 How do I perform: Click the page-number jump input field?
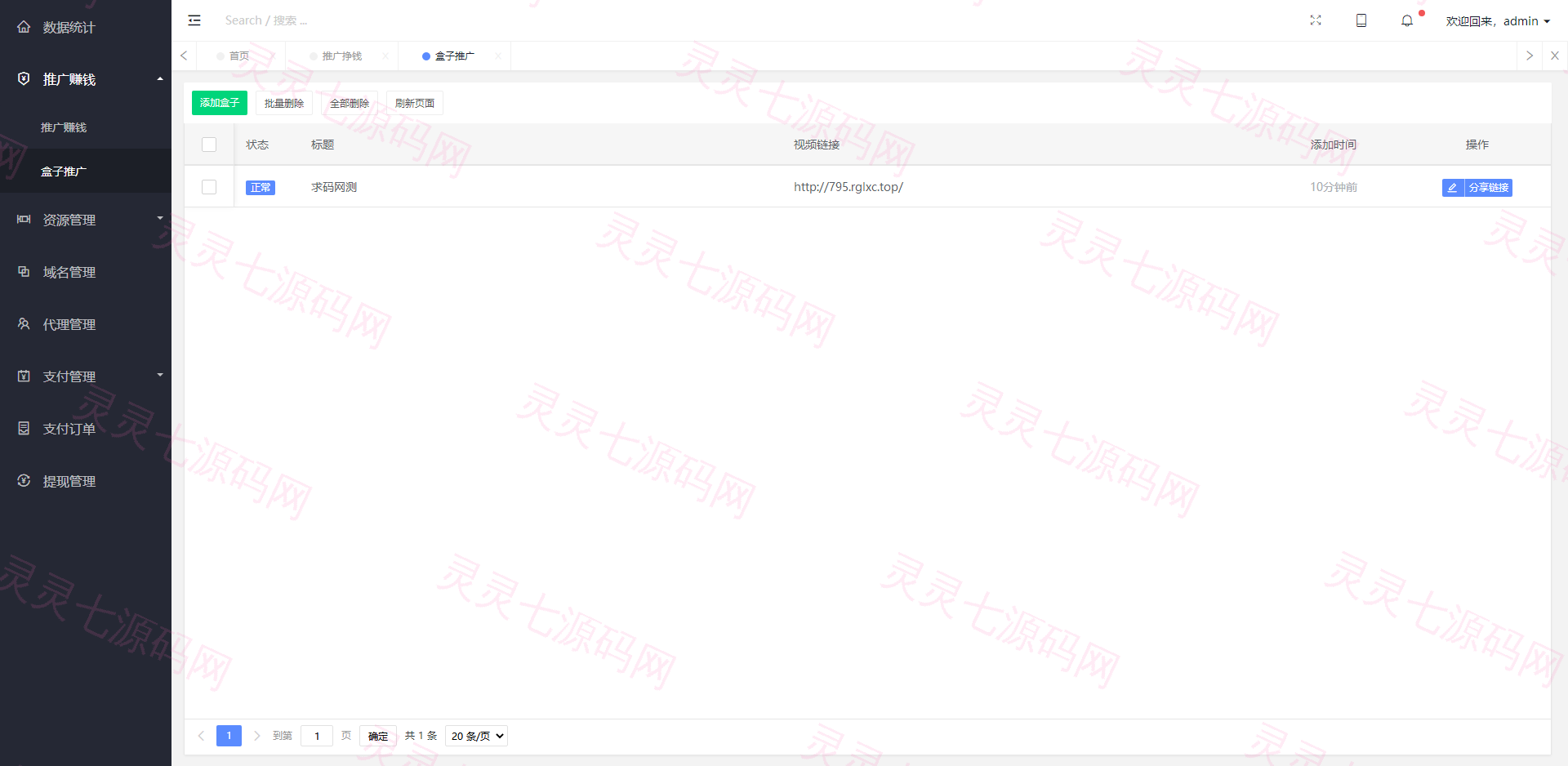tap(317, 736)
